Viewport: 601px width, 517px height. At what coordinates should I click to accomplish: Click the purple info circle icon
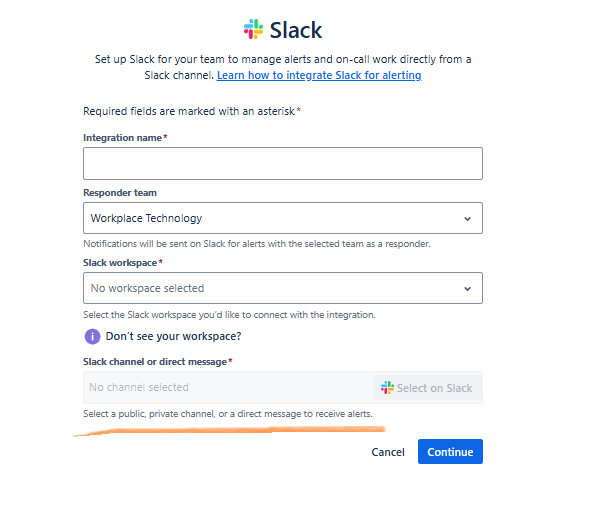coord(92,336)
